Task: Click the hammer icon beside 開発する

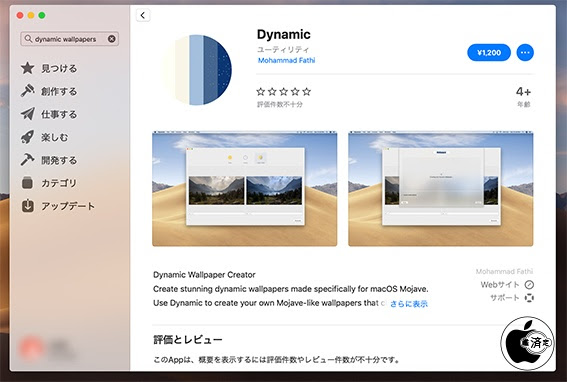Action: pyautogui.click(x=27, y=160)
